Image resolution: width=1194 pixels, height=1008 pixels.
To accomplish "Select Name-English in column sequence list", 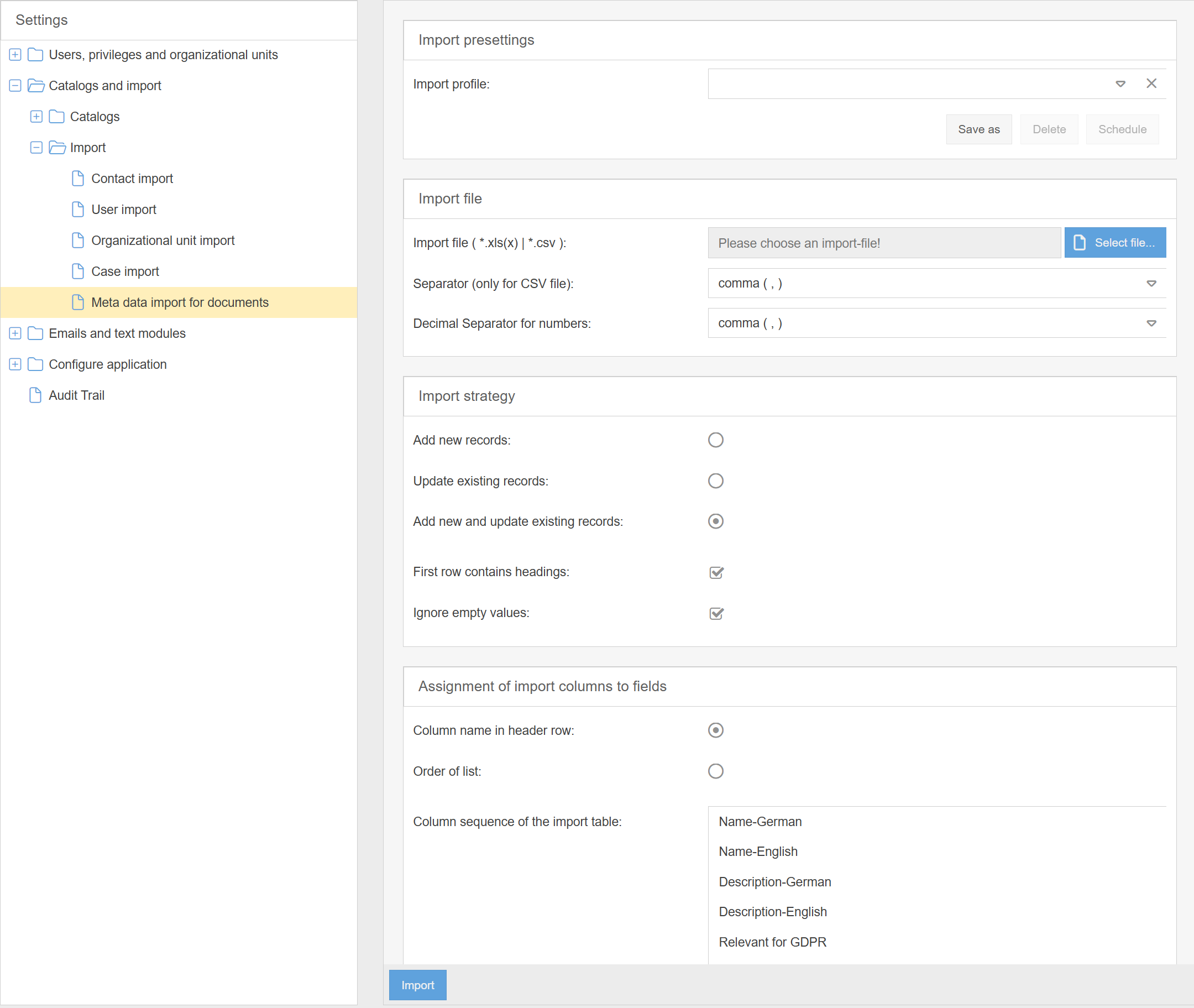I will coord(757,852).
